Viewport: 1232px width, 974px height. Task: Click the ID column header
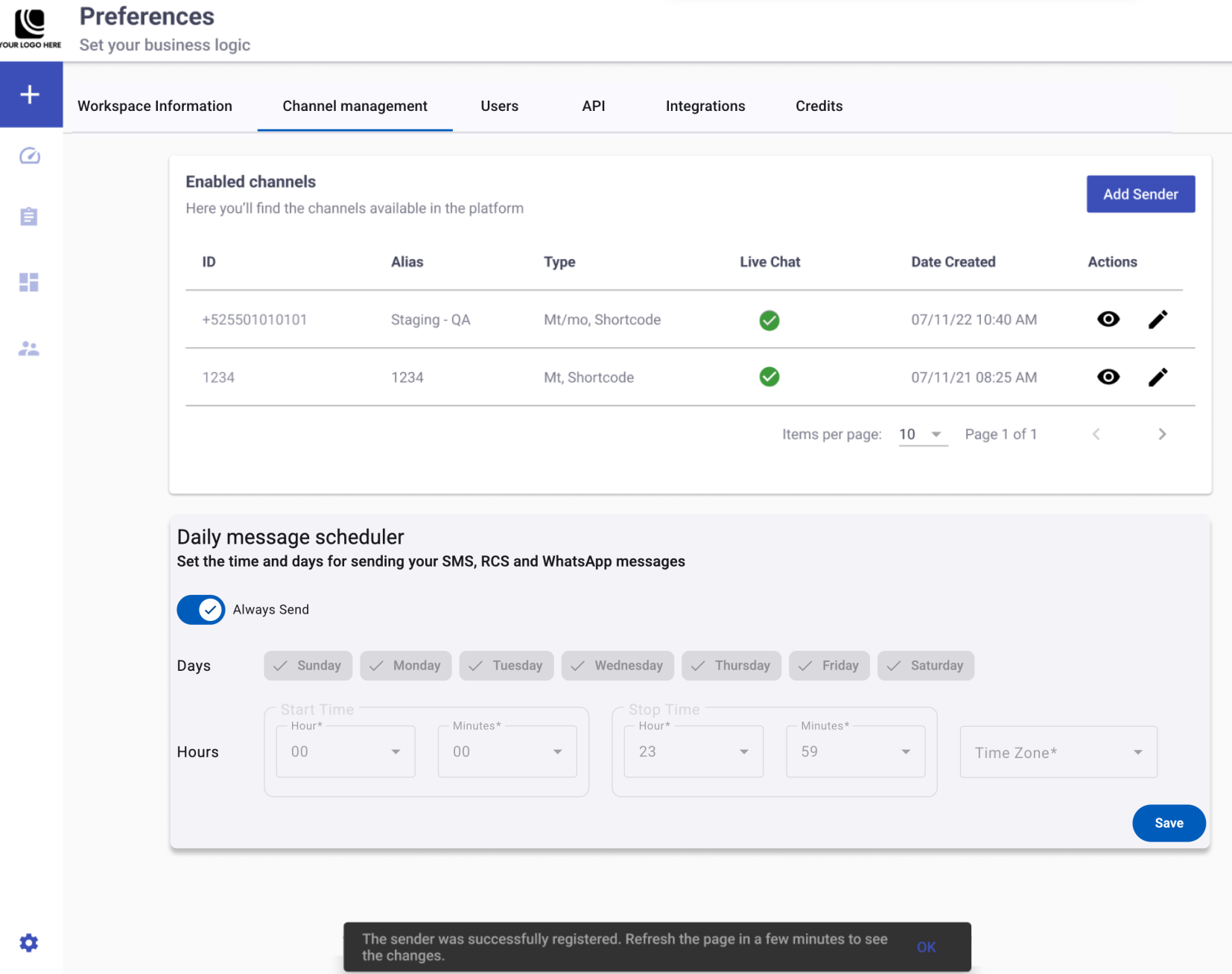(209, 262)
